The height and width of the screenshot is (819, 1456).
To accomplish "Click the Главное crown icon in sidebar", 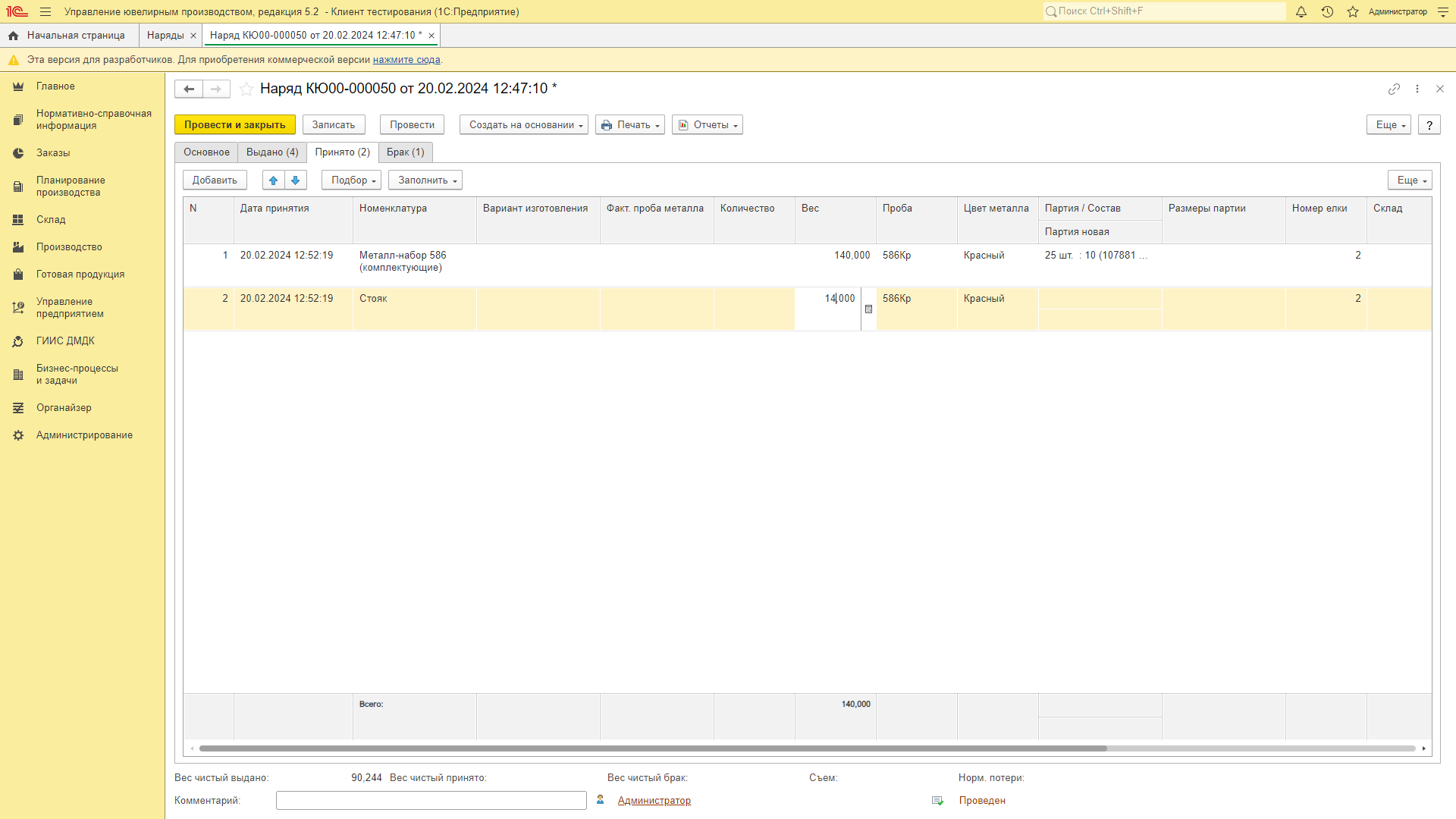I will [18, 86].
